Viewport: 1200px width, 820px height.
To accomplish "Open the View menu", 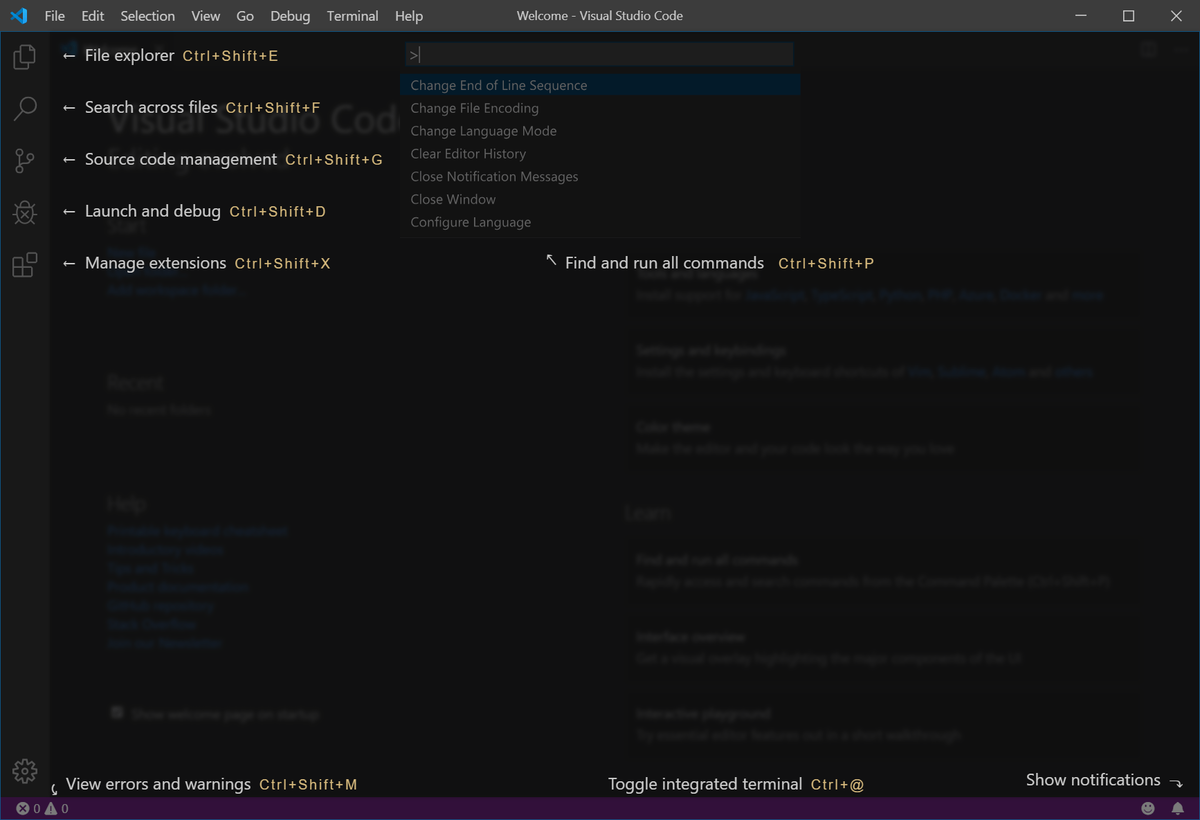I will [206, 16].
